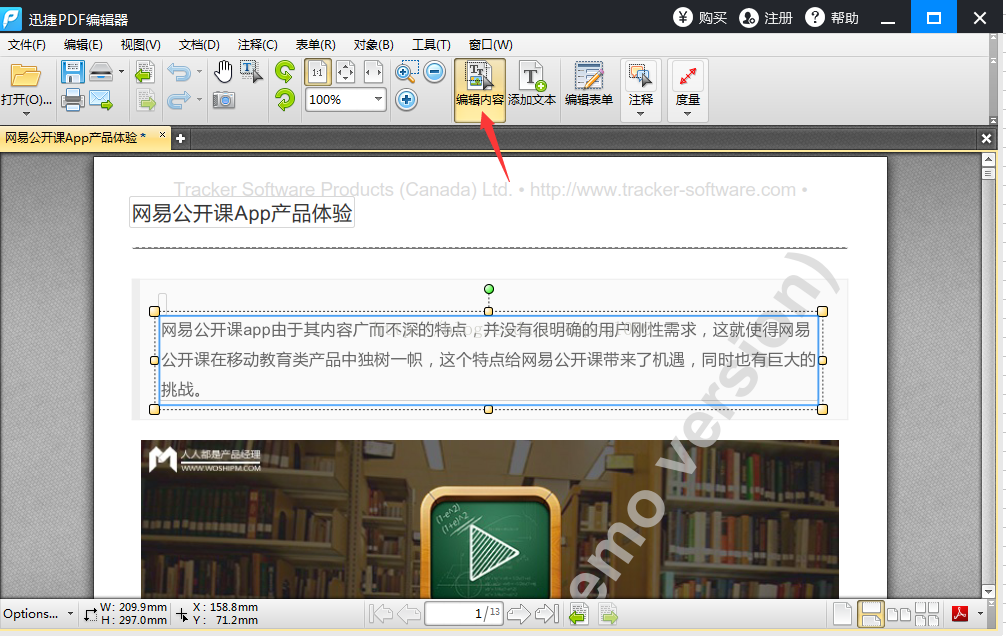
Task: Redo the last undone action
Action: (x=179, y=100)
